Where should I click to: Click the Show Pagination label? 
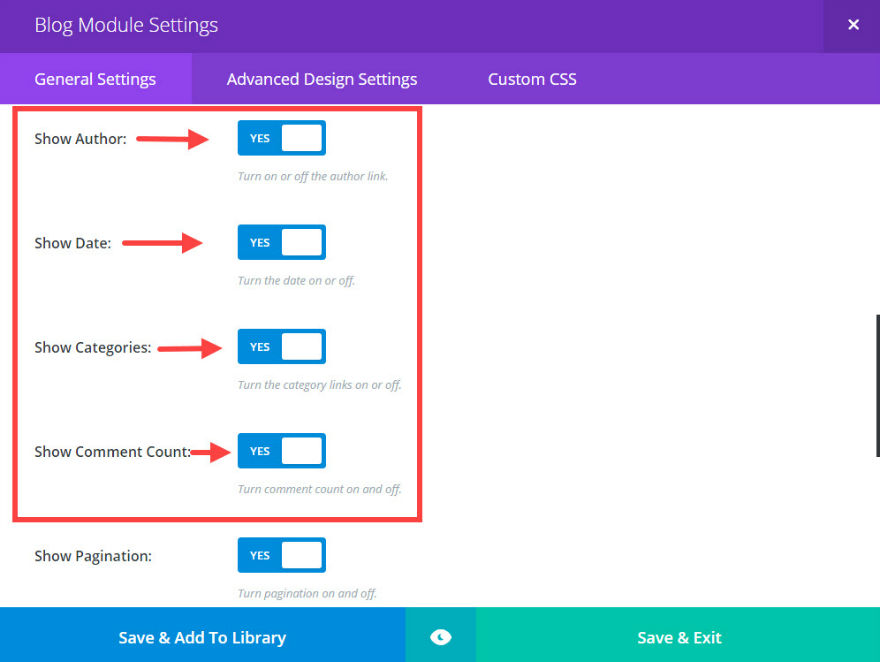[93, 556]
